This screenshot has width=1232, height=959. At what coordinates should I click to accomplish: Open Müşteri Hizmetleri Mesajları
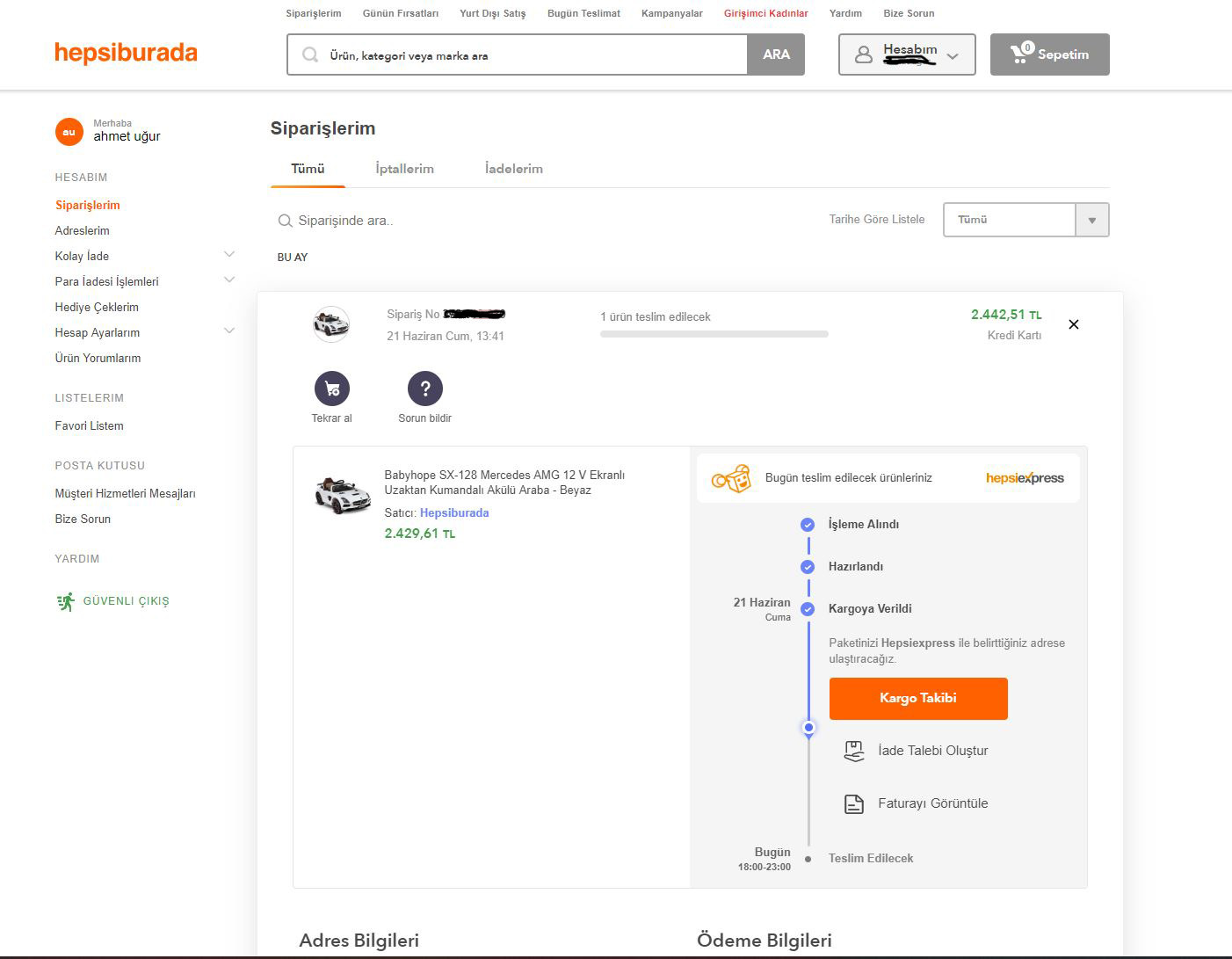pos(126,493)
